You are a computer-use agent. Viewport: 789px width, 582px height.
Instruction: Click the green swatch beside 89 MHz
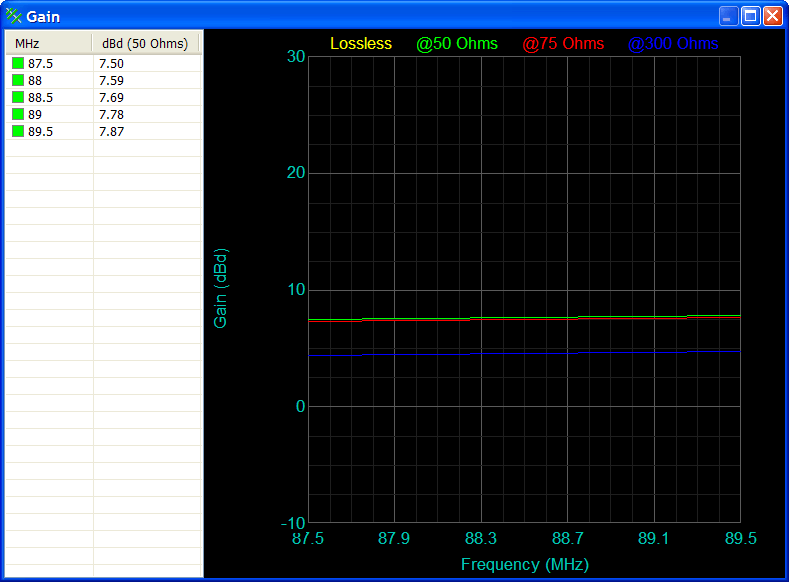tap(18, 114)
